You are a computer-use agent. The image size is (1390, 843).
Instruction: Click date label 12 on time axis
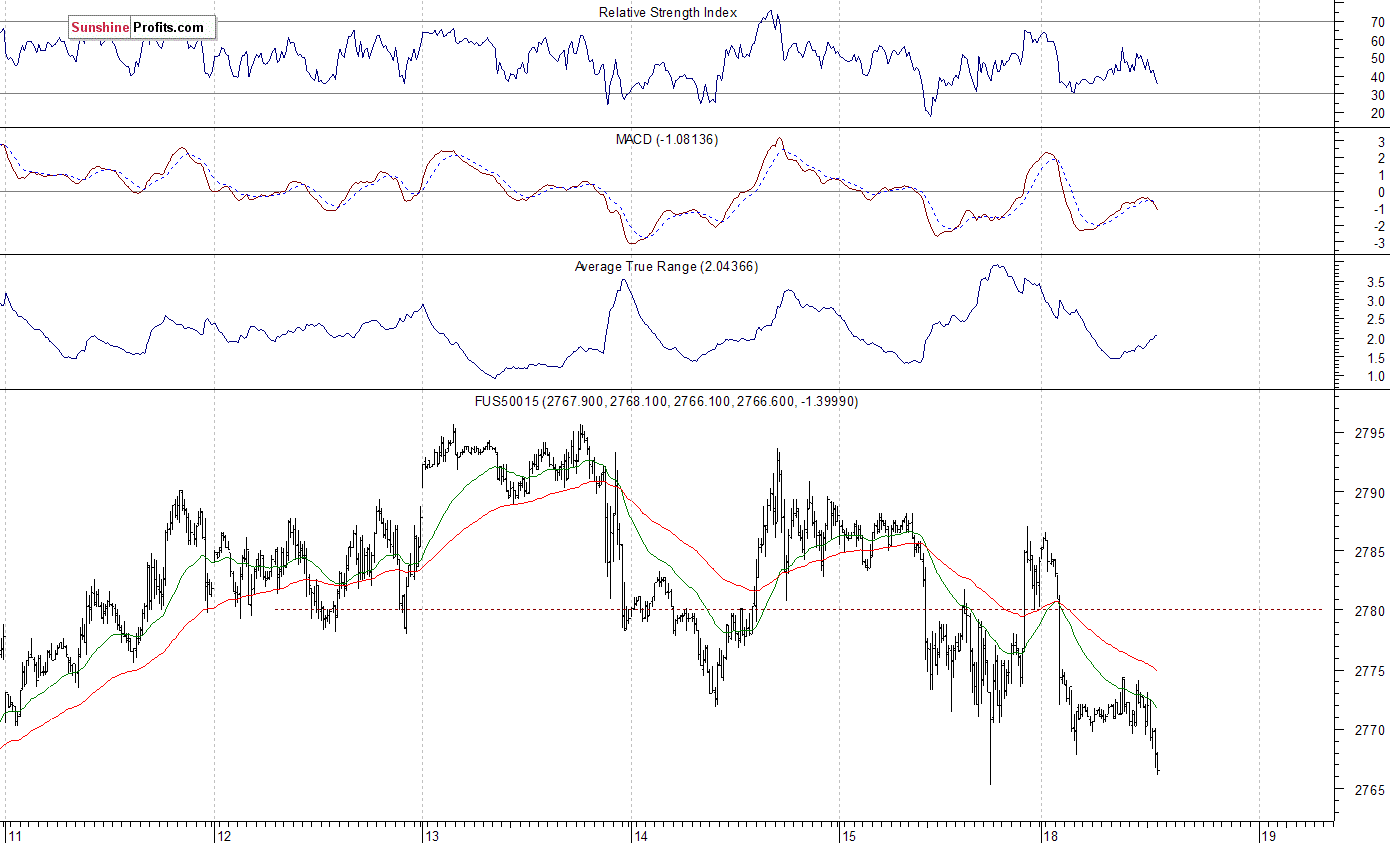coord(225,835)
